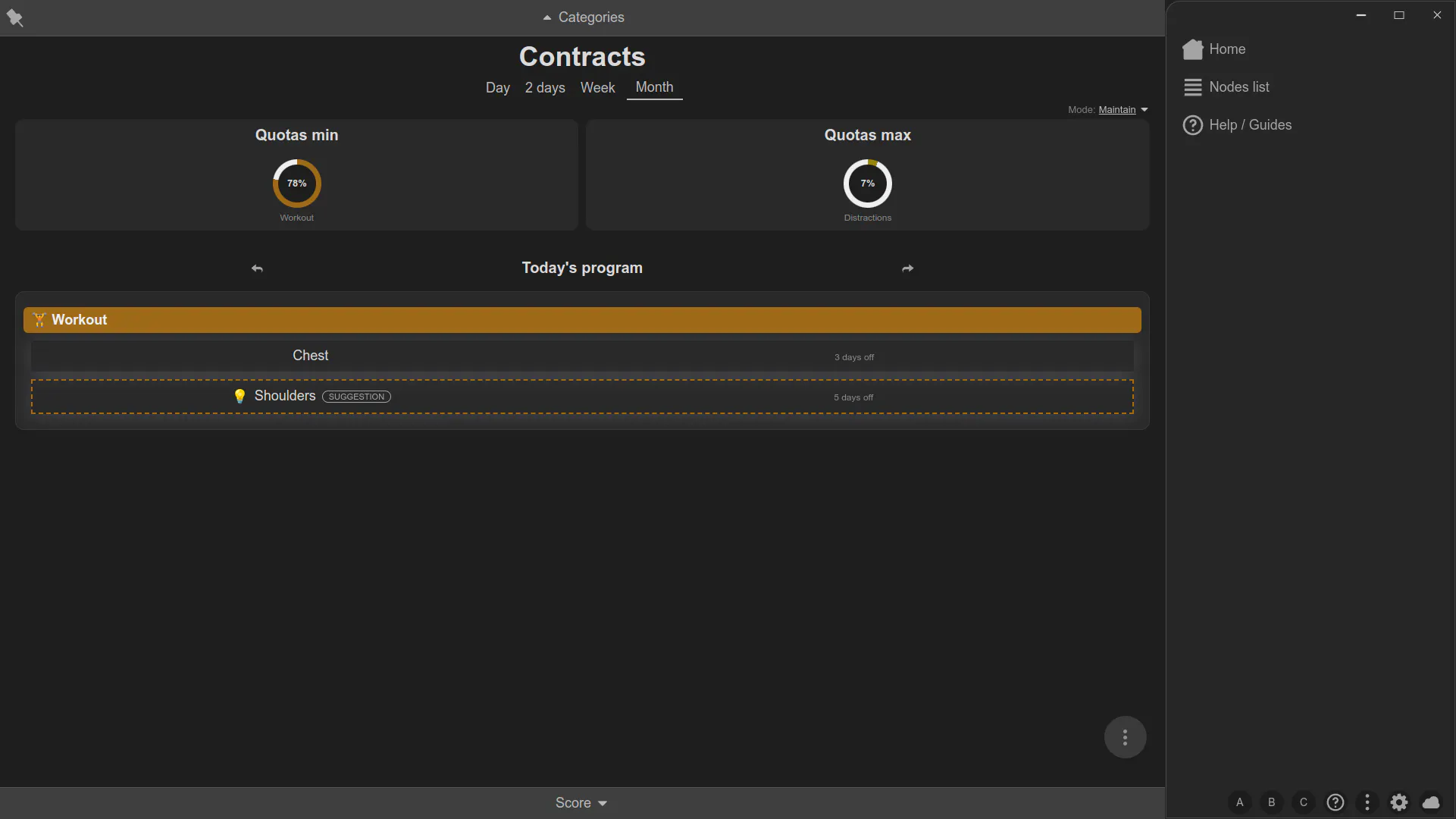1456x819 pixels.
Task: Open the Chest program row
Action: (x=582, y=356)
